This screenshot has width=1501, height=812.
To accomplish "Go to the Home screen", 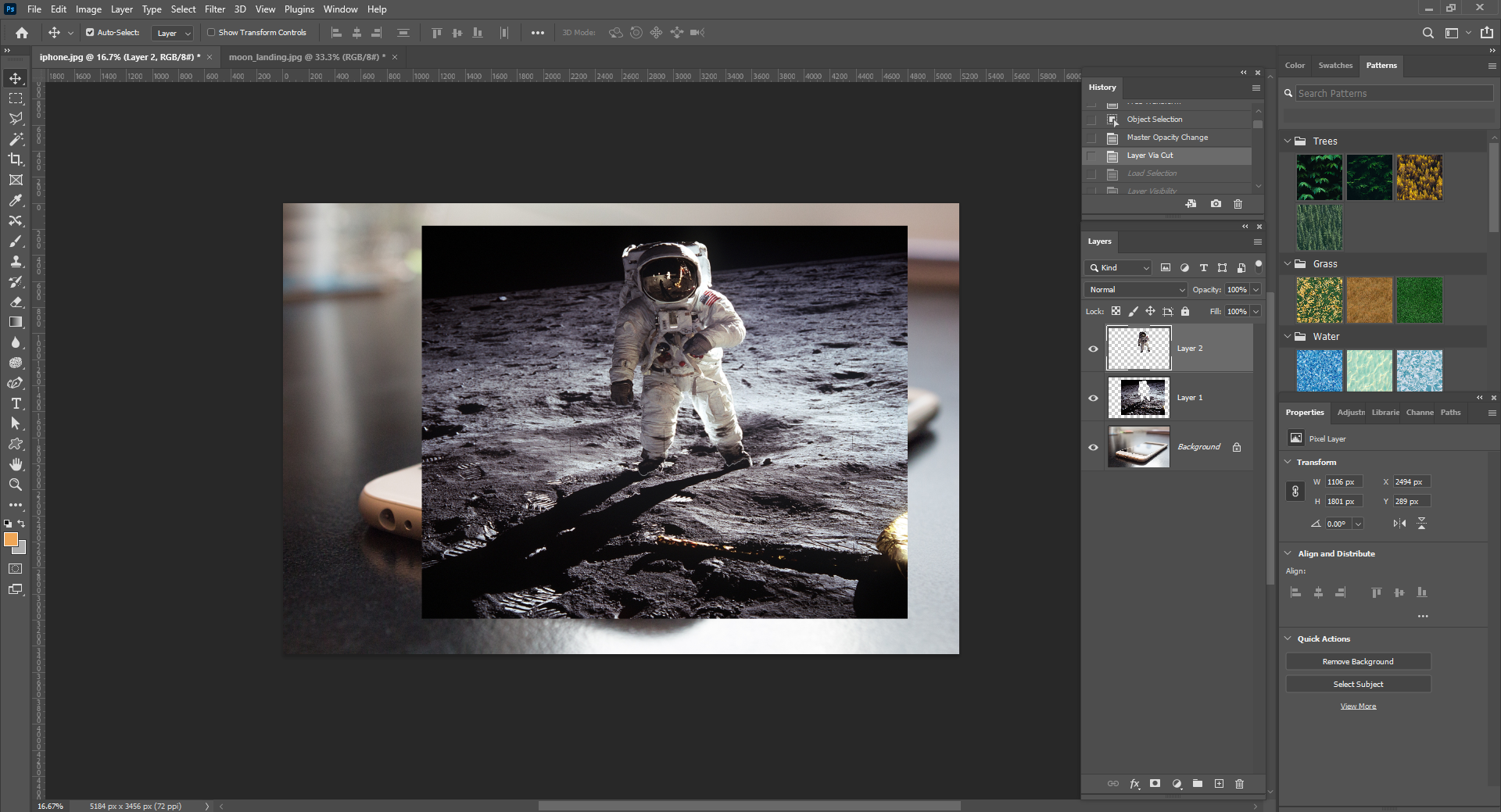I will click(x=22, y=33).
